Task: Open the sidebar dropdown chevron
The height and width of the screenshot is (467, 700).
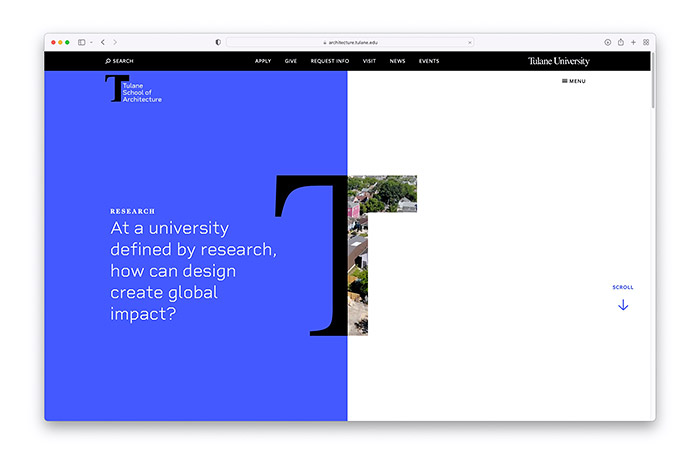Action: pyautogui.click(x=91, y=42)
